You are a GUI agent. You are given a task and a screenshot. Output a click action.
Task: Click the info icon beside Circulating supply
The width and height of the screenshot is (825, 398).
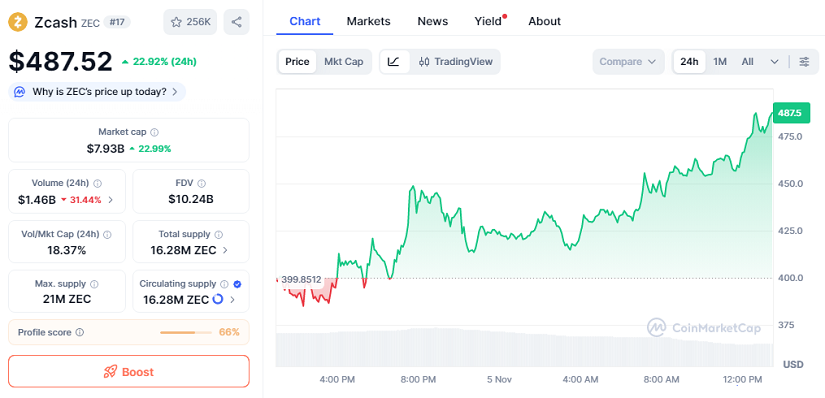tap(224, 284)
